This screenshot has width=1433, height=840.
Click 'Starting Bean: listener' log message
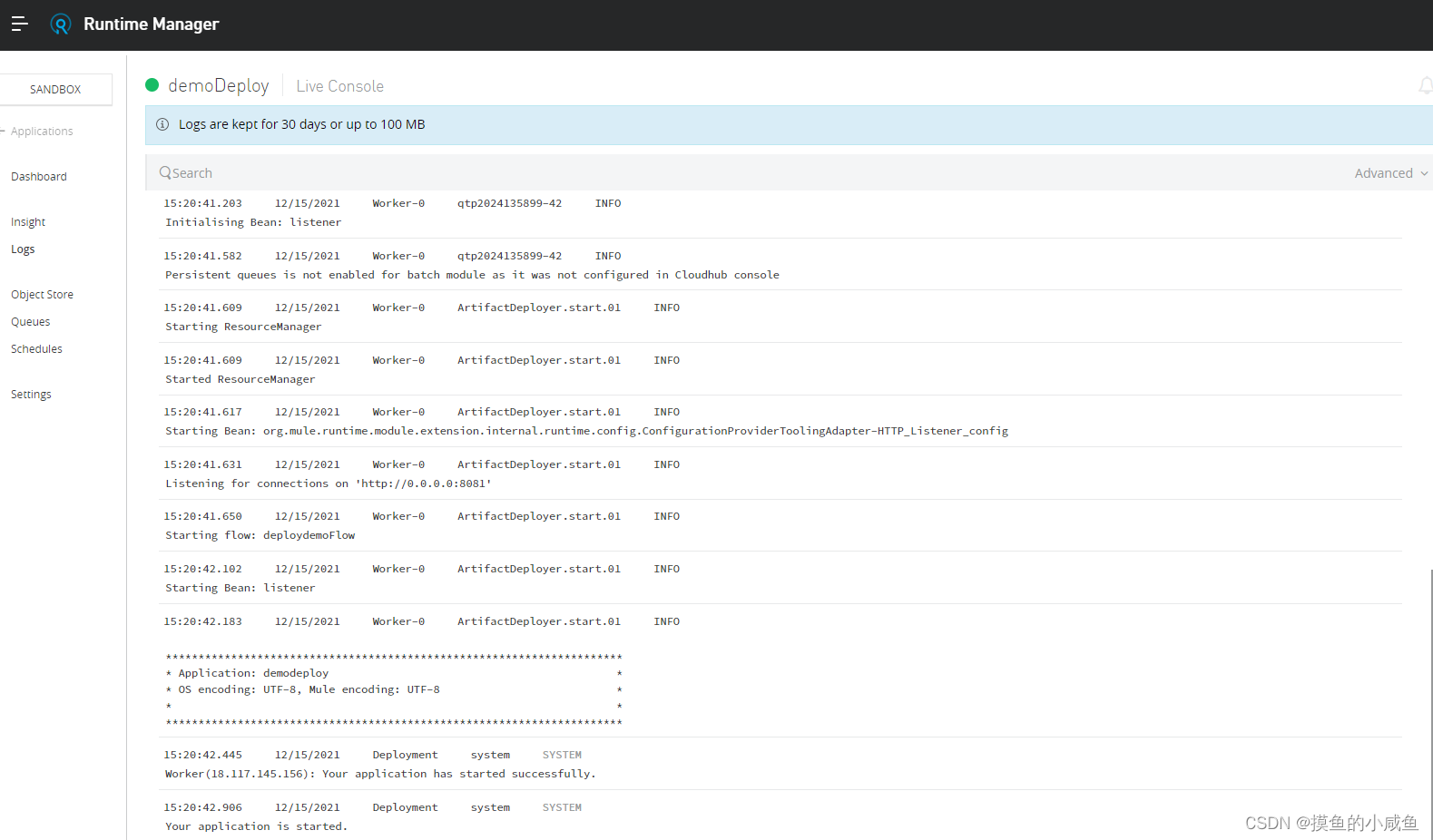click(x=240, y=588)
